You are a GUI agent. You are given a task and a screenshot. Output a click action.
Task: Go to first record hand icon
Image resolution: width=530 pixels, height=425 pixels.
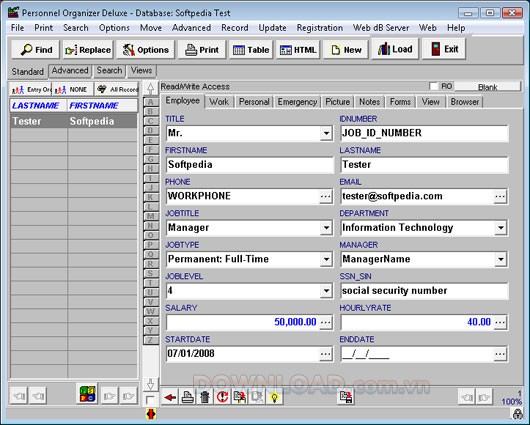[x=19, y=396]
